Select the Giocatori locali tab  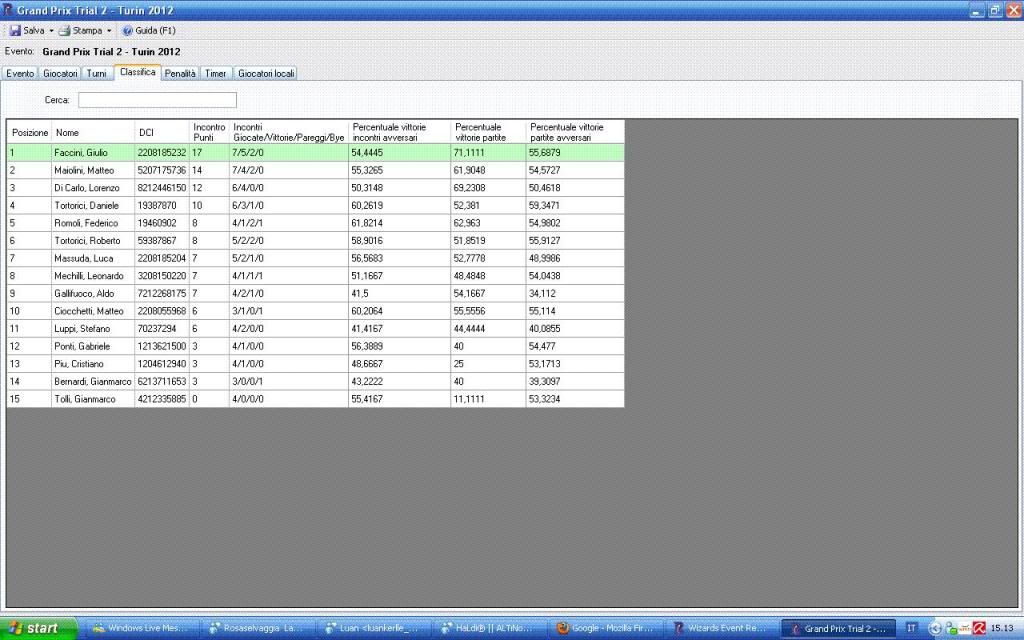266,74
